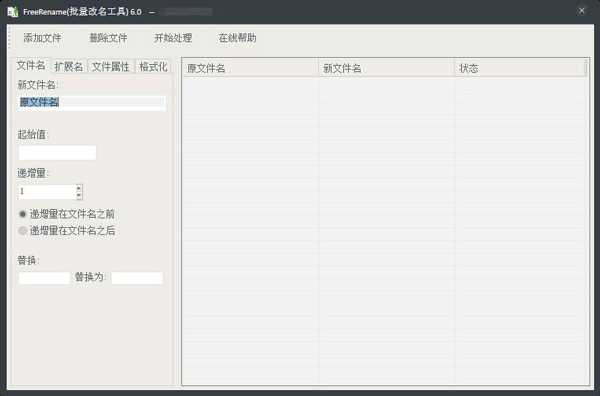Screen dimensions: 600x396
Task: Switch to the 扩展名 tab
Action: [x=69, y=67]
